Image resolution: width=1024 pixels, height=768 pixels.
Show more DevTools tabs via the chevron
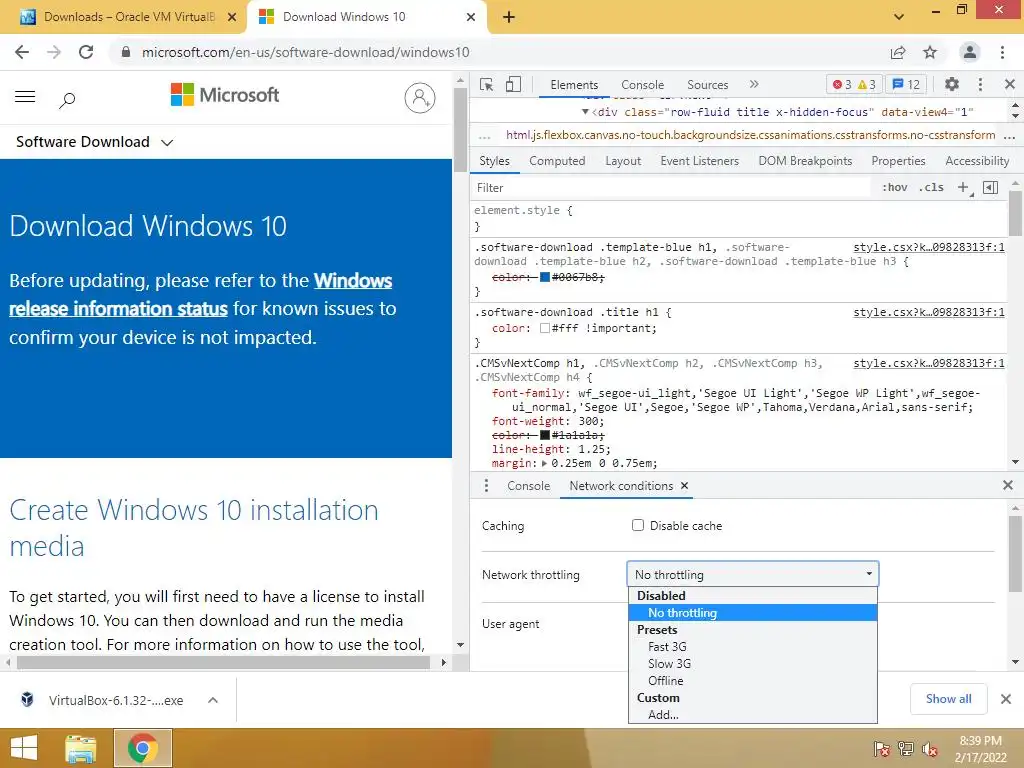pyautogui.click(x=754, y=84)
